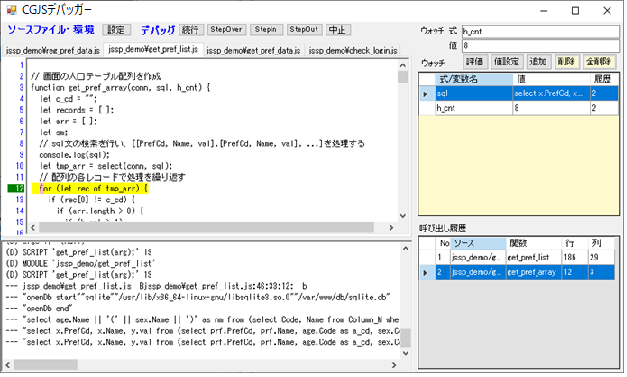This screenshot has height=377, width=627.
Task: Open the 設定 settings button
Action: tap(116, 30)
